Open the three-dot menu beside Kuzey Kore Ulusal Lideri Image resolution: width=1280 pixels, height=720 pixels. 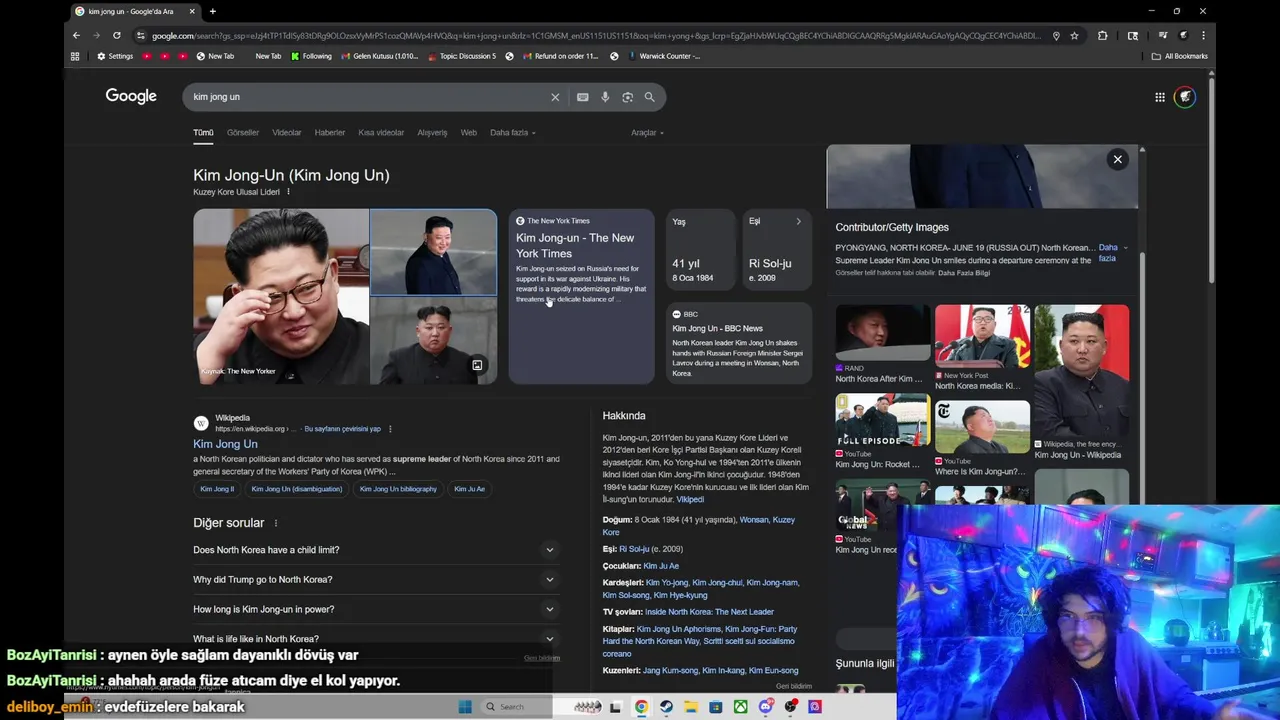(x=288, y=192)
